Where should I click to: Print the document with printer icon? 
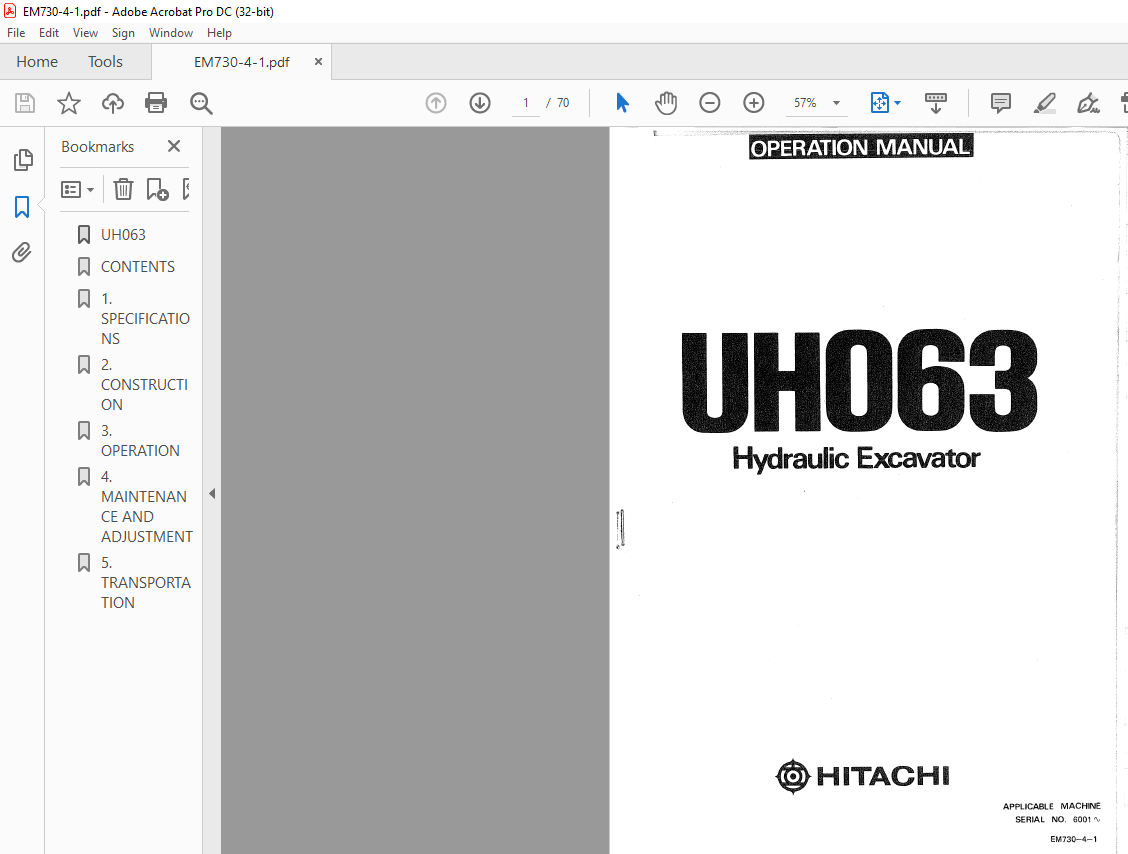tap(156, 103)
